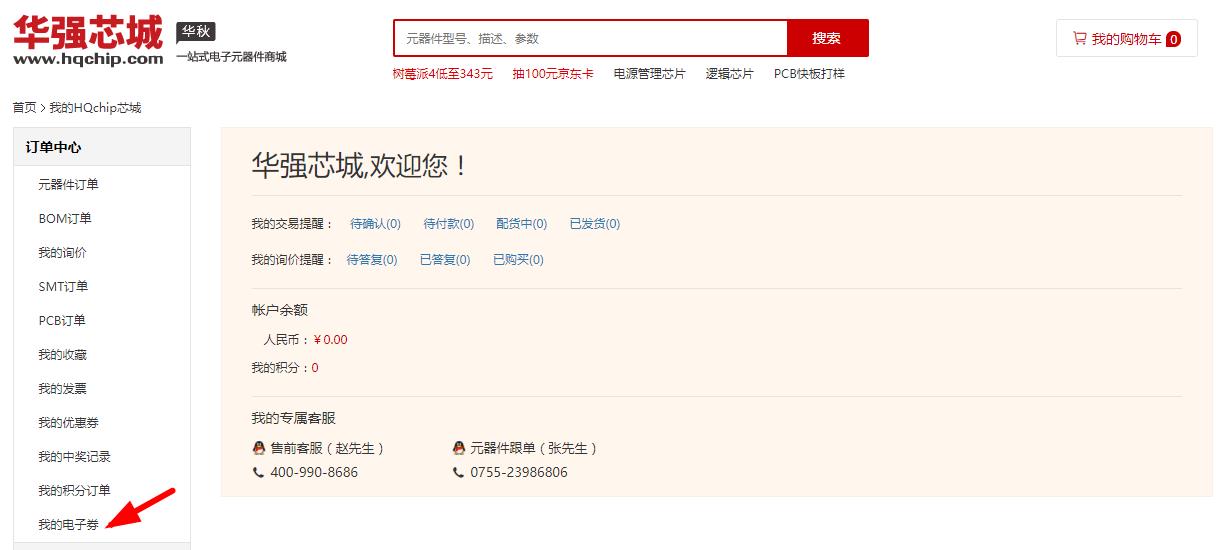Open 元器件订单 in sidebar
Image resolution: width=1225 pixels, height=550 pixels.
(68, 185)
